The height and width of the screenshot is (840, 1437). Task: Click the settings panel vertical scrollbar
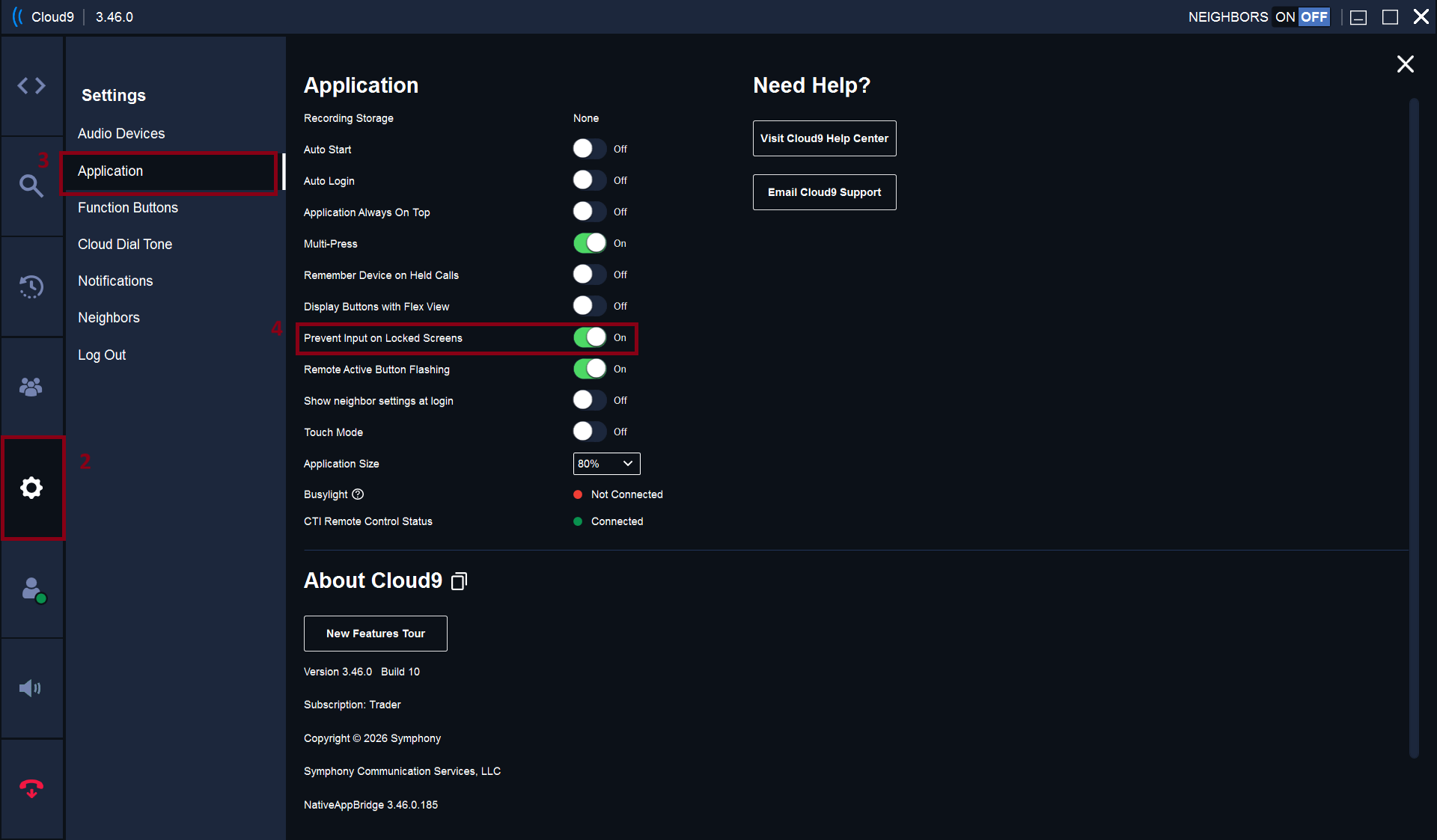1414,428
